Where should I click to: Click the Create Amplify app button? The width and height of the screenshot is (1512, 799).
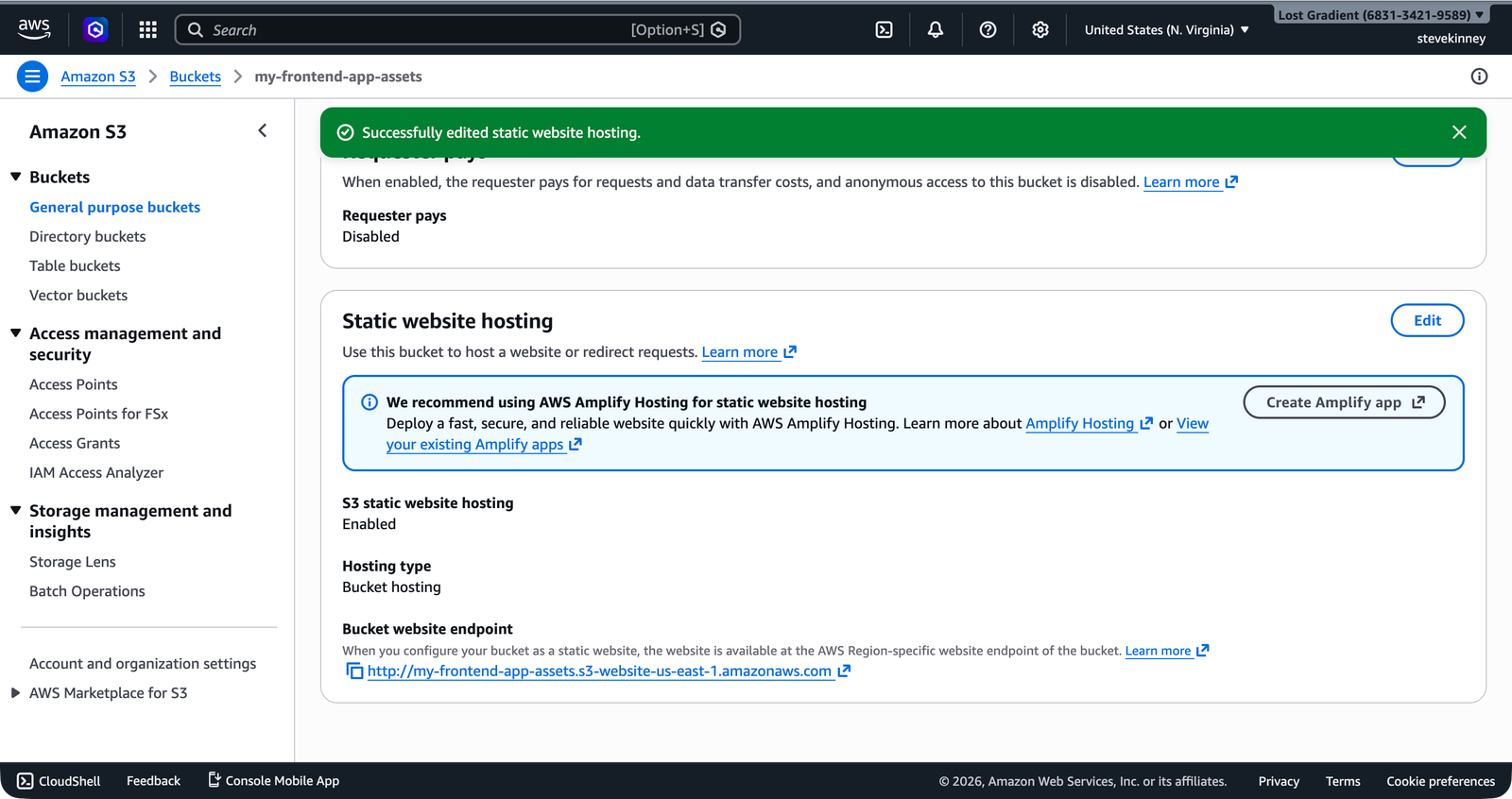[x=1344, y=402]
